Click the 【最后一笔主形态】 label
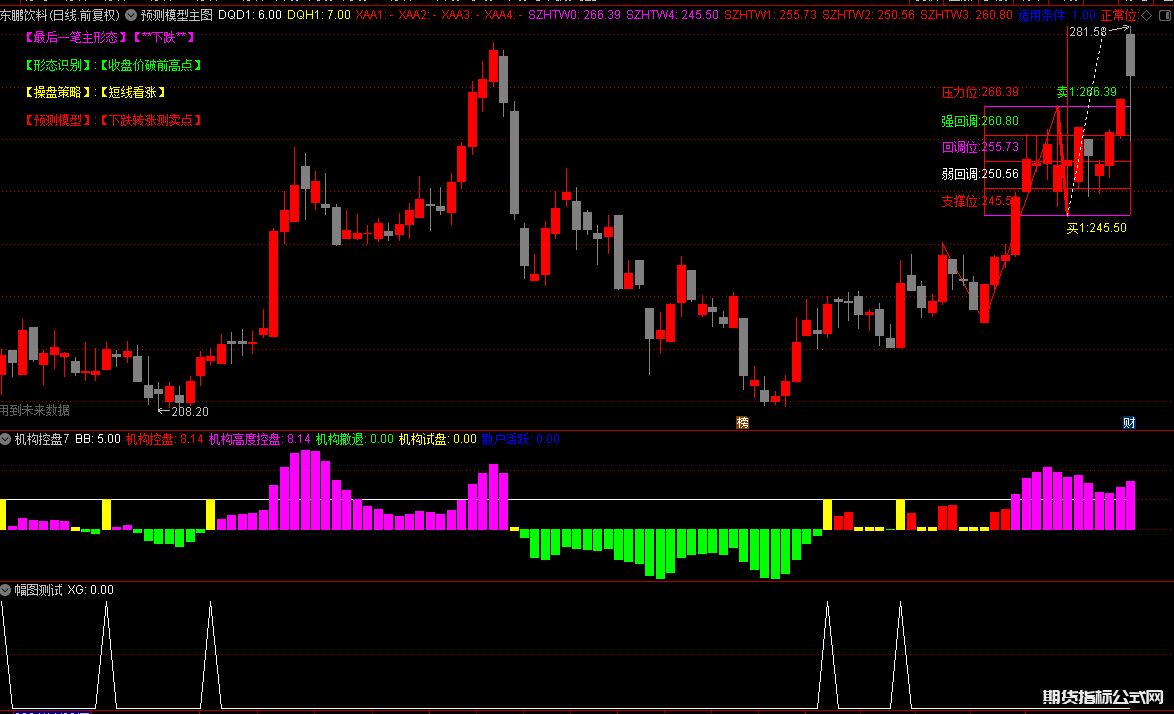Image resolution: width=1174 pixels, height=714 pixels. [x=76, y=37]
